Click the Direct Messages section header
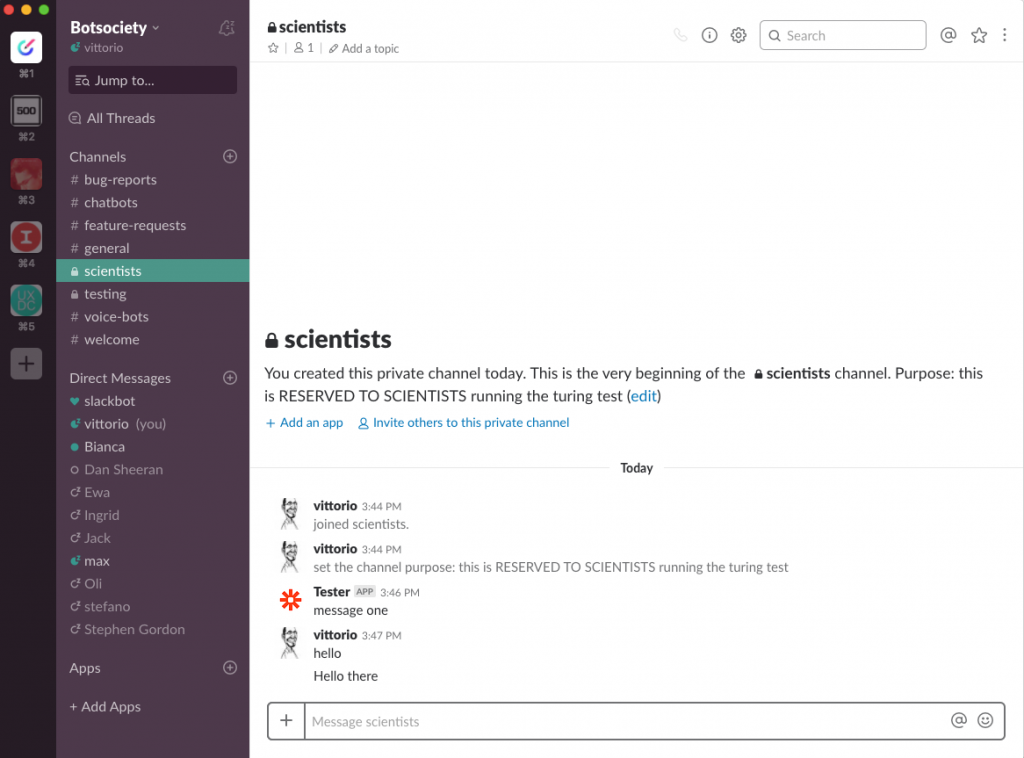Viewport: 1024px width, 758px height. [120, 378]
